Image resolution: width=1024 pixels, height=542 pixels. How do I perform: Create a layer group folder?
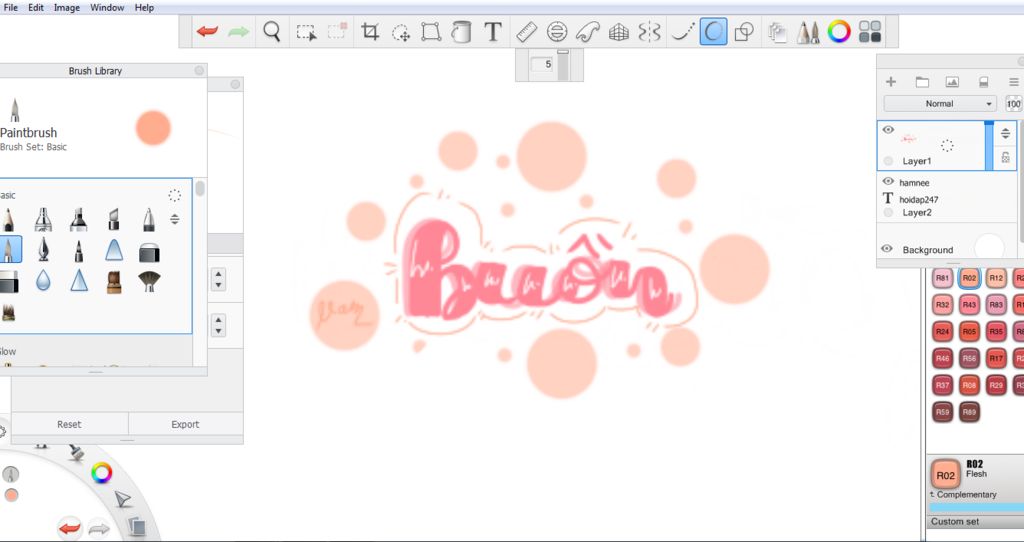921,82
